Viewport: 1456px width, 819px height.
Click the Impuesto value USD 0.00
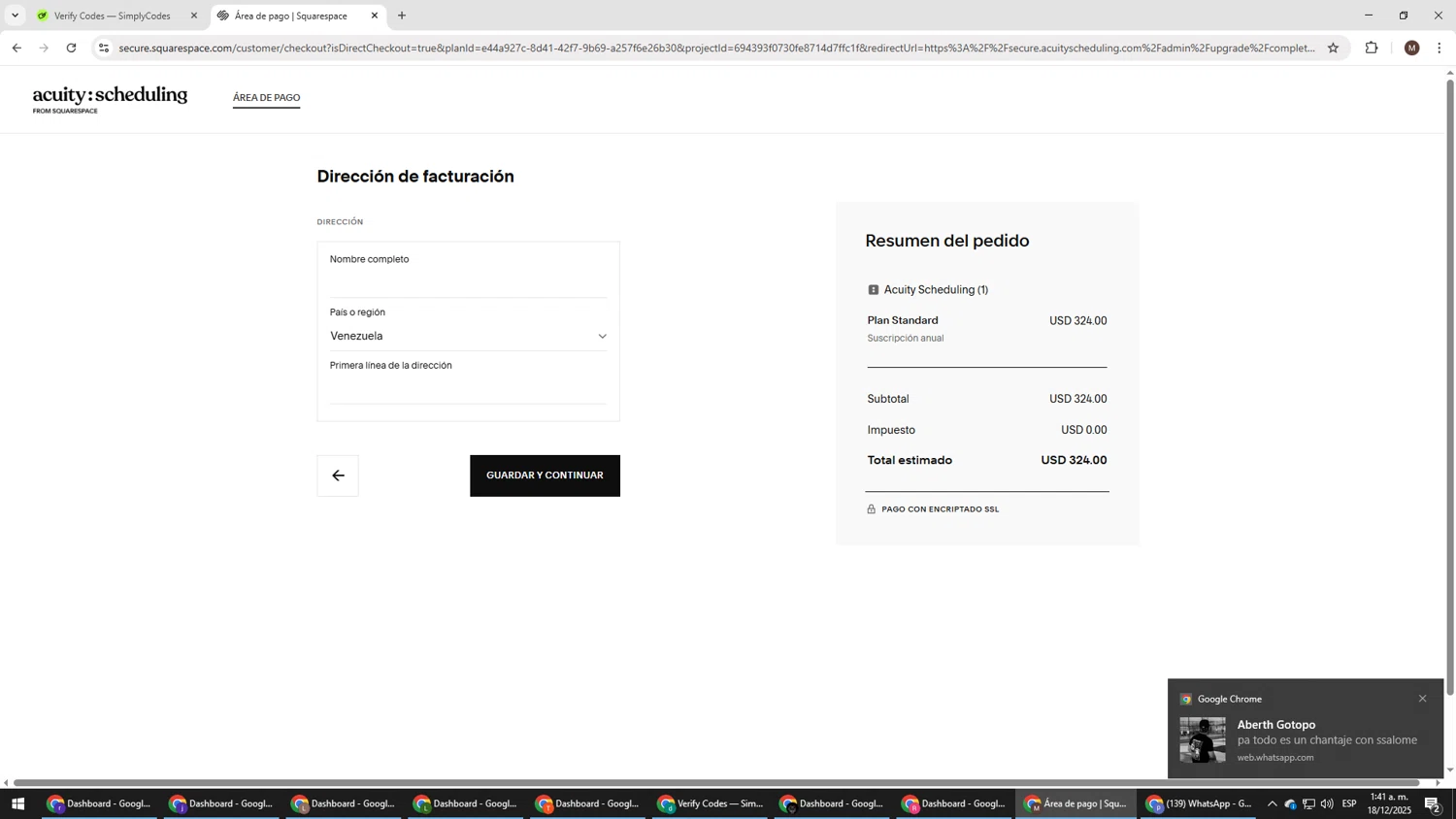(x=1084, y=430)
